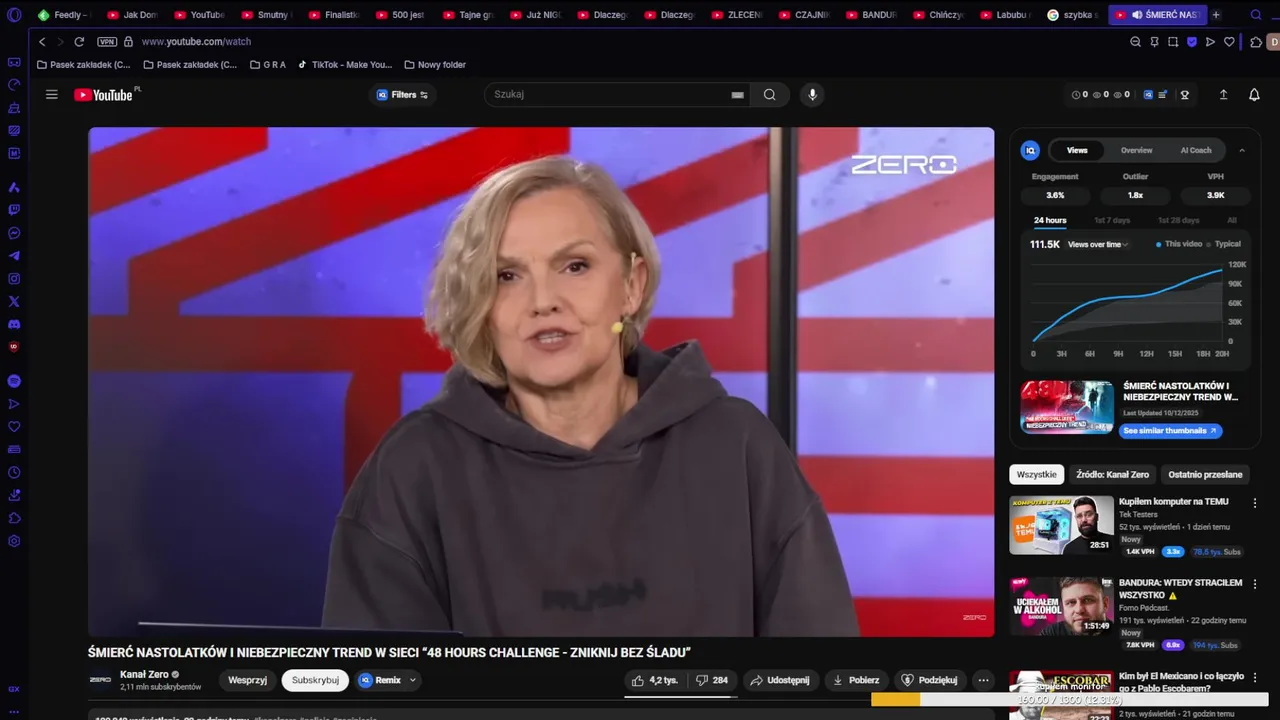Open GX Control speedometer icon

(x=14, y=85)
